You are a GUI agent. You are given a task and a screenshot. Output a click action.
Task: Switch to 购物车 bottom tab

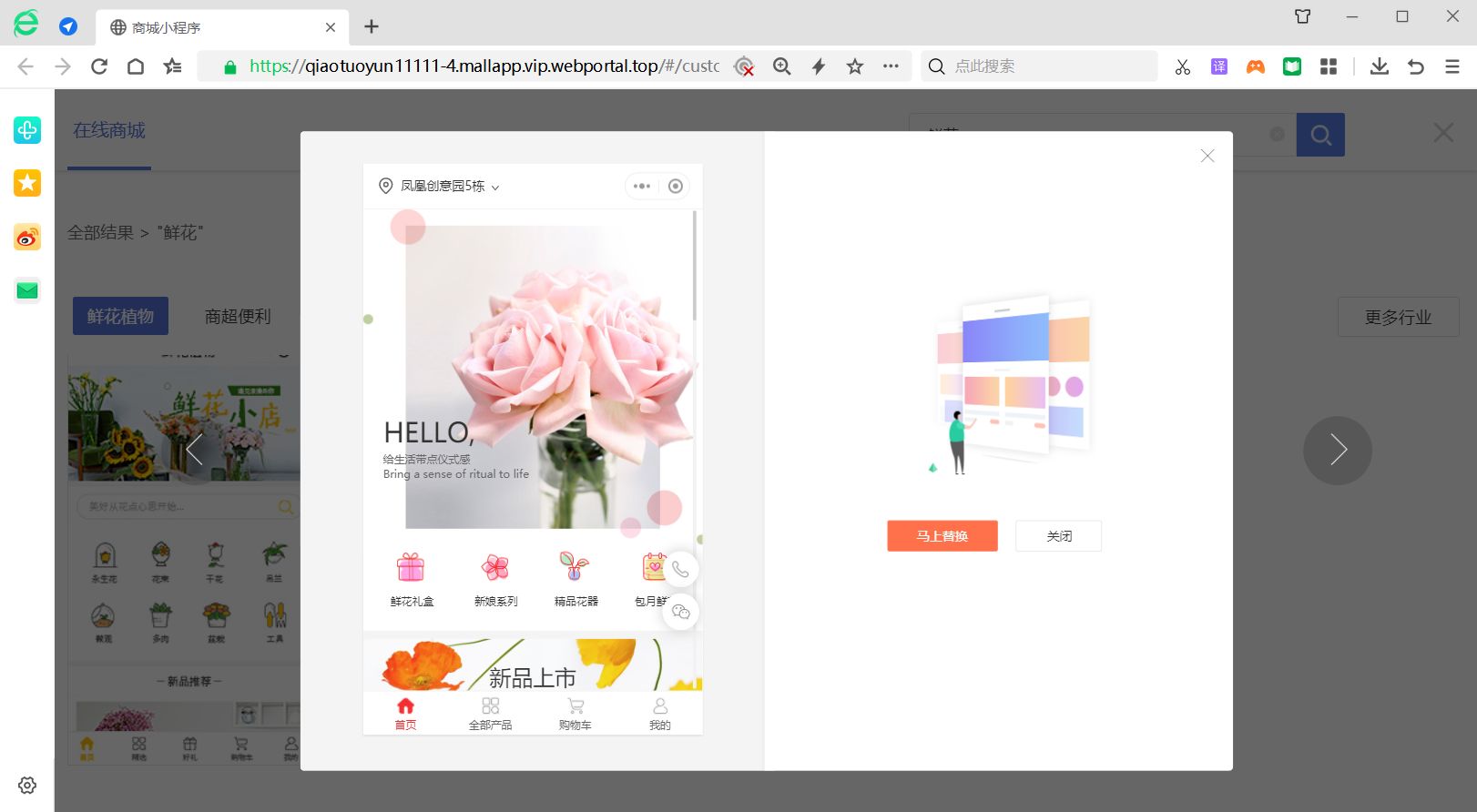575,714
